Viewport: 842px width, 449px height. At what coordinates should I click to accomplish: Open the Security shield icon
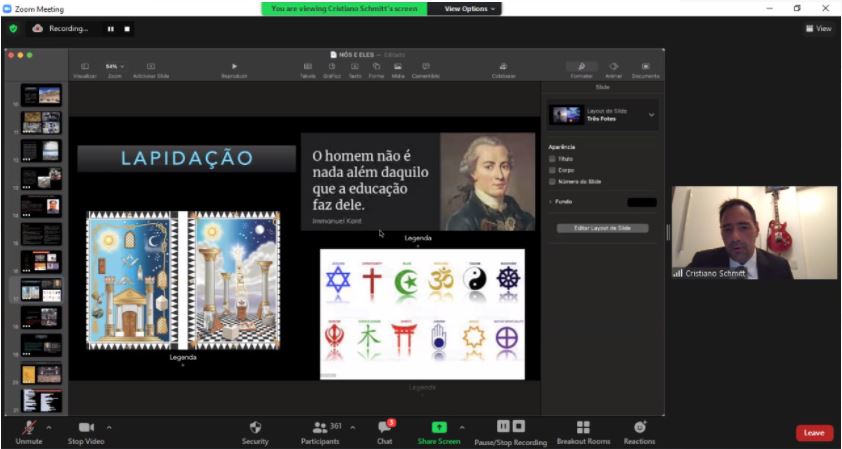pos(255,427)
